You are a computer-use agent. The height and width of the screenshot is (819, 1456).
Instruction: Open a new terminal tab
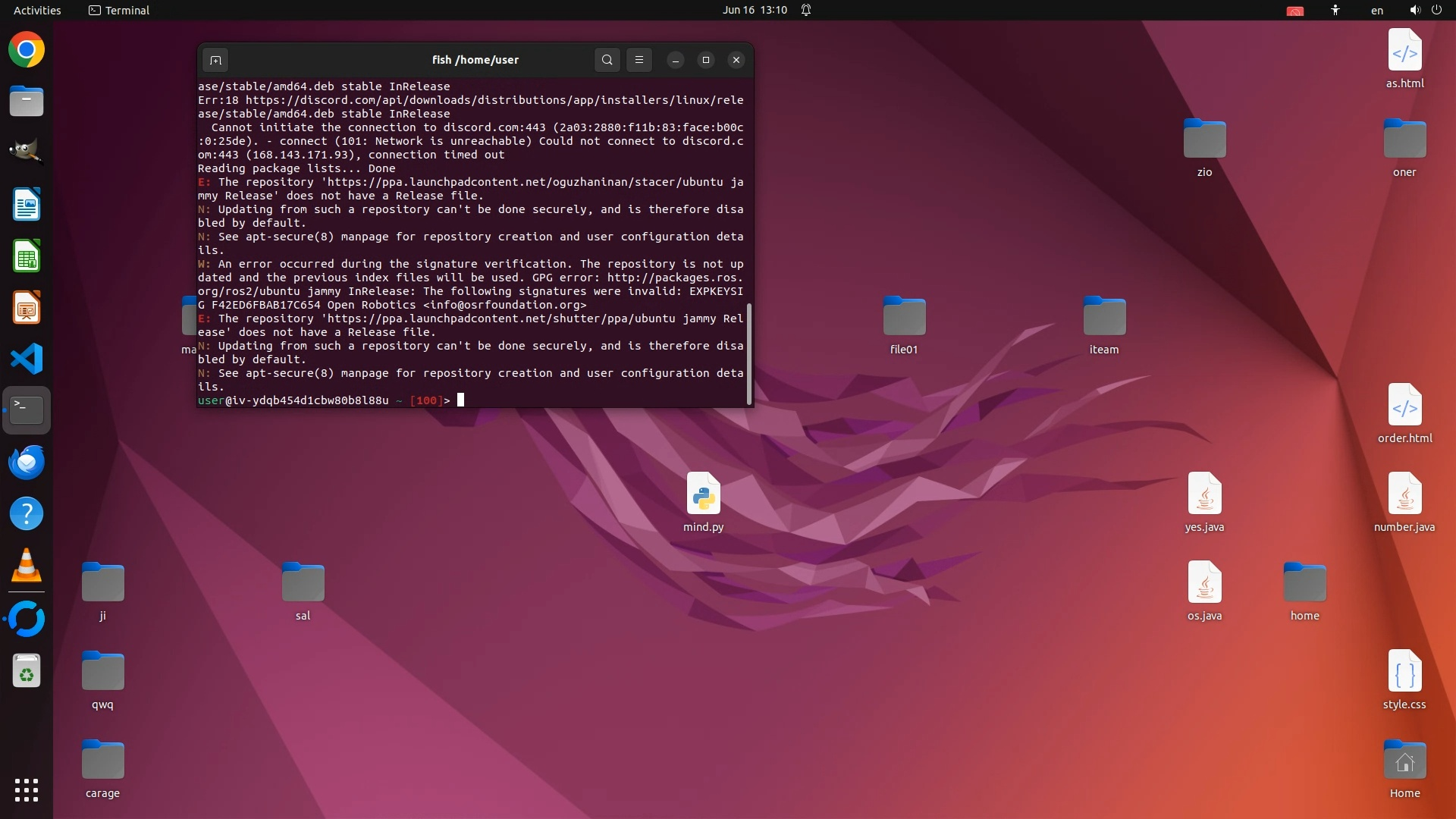[x=215, y=60]
